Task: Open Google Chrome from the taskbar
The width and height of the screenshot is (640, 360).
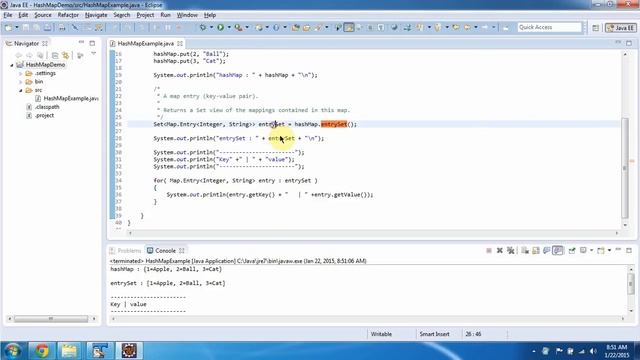Action: pyautogui.click(x=42, y=351)
